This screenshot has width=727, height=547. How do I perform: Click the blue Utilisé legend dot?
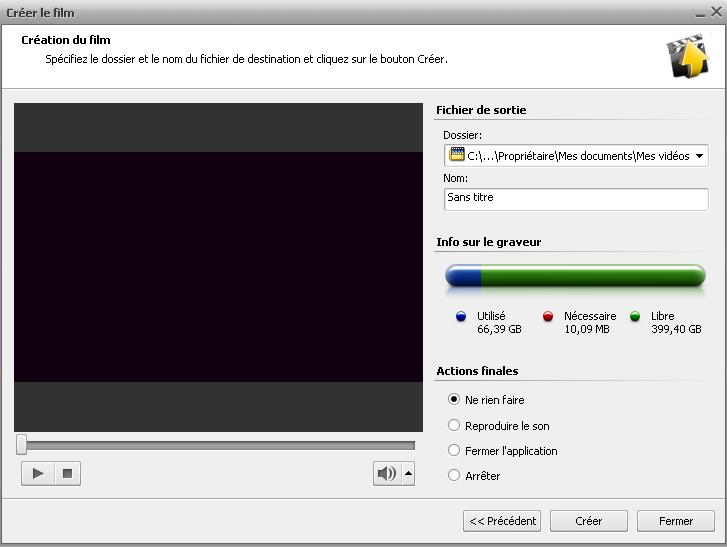pos(461,317)
